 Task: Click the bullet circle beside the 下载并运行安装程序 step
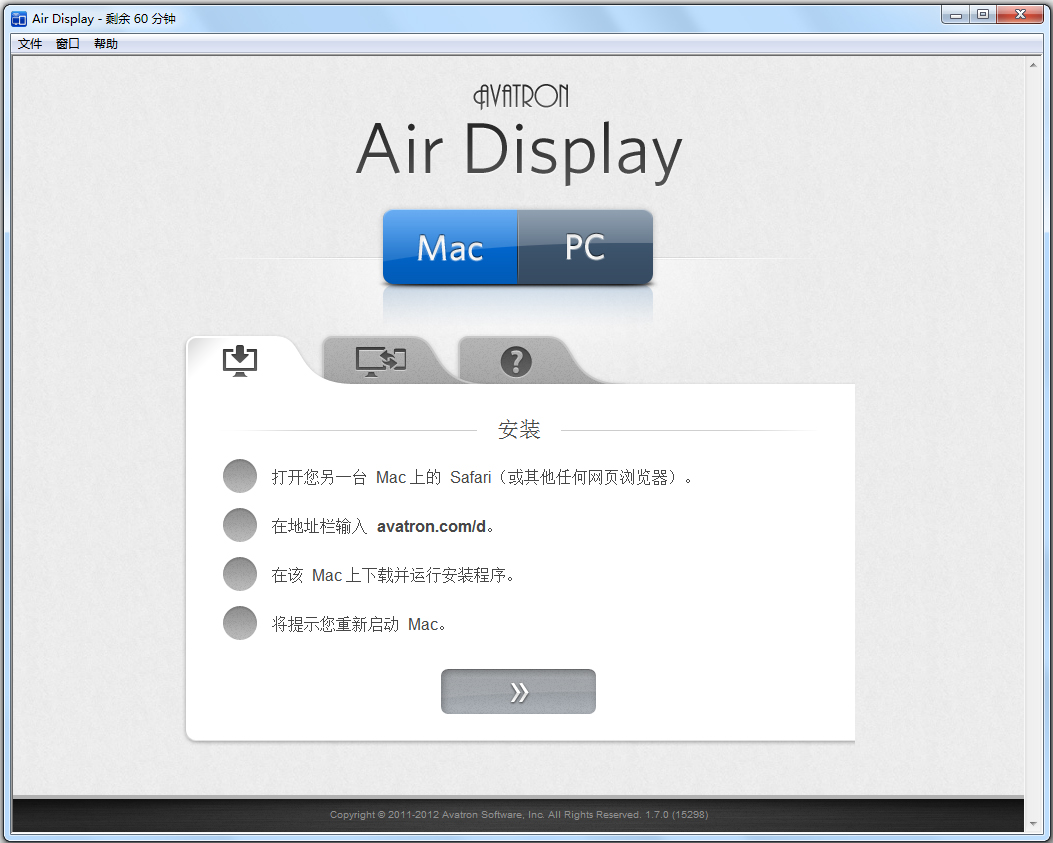pyautogui.click(x=240, y=575)
